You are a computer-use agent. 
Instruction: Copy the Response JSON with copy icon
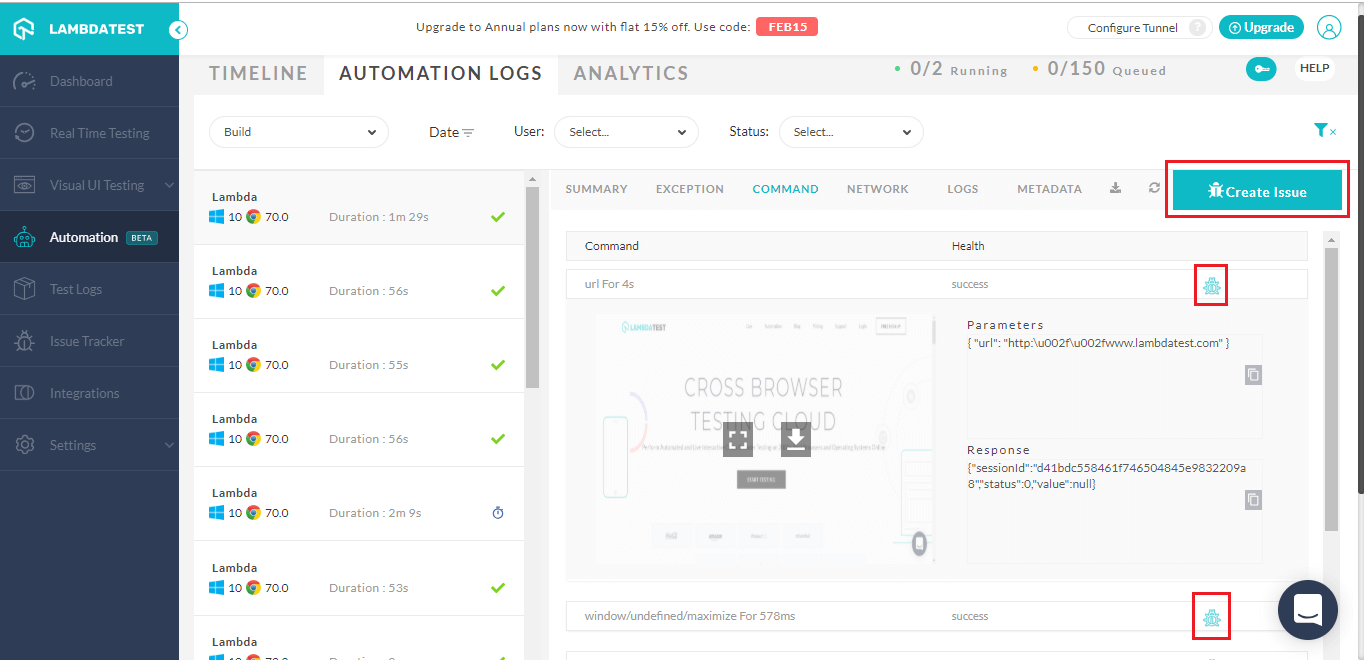coord(1253,499)
